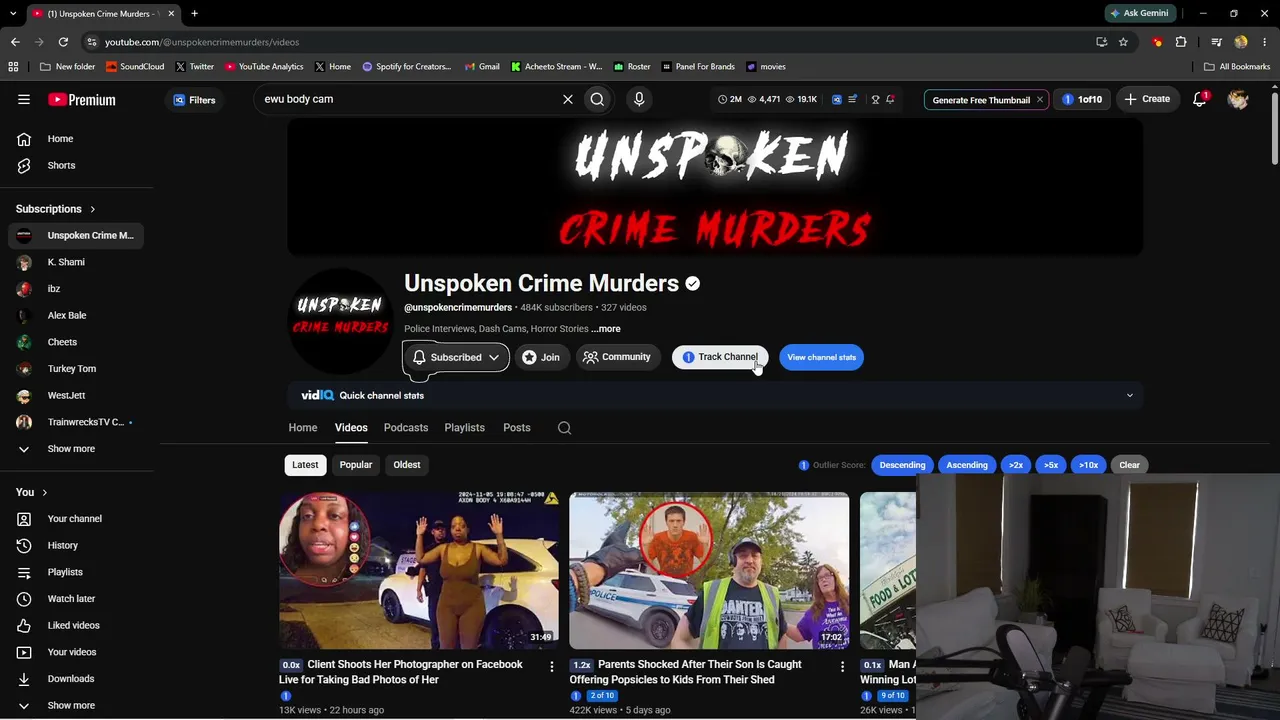Viewport: 1280px width, 720px height.
Task: Open the Subscribed notification dropdown
Action: 456,357
